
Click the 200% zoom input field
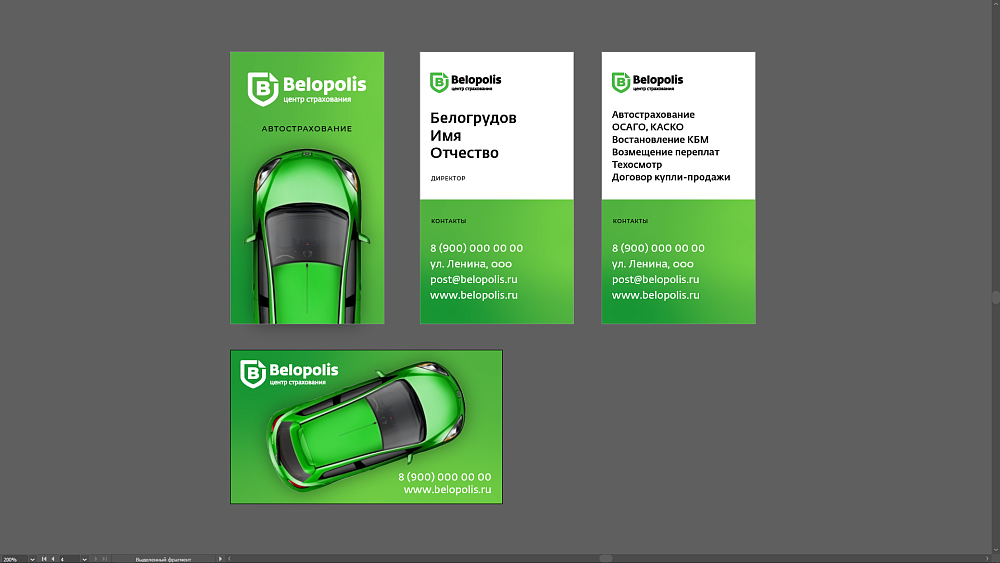13,559
